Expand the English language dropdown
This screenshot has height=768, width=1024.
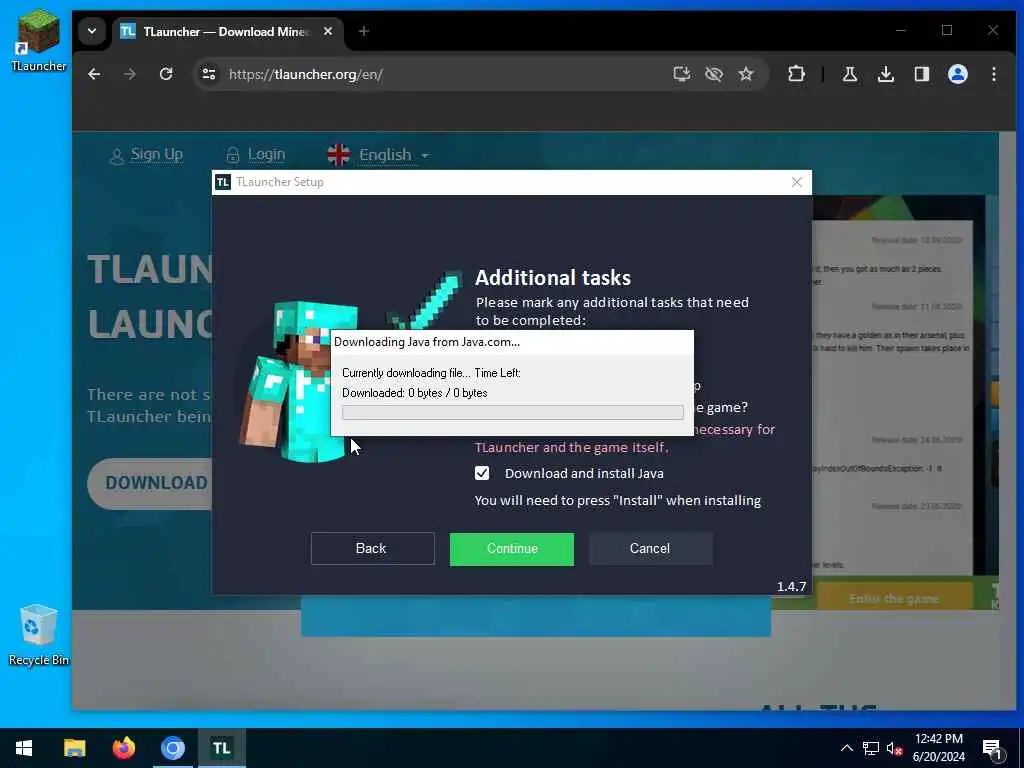pos(378,155)
